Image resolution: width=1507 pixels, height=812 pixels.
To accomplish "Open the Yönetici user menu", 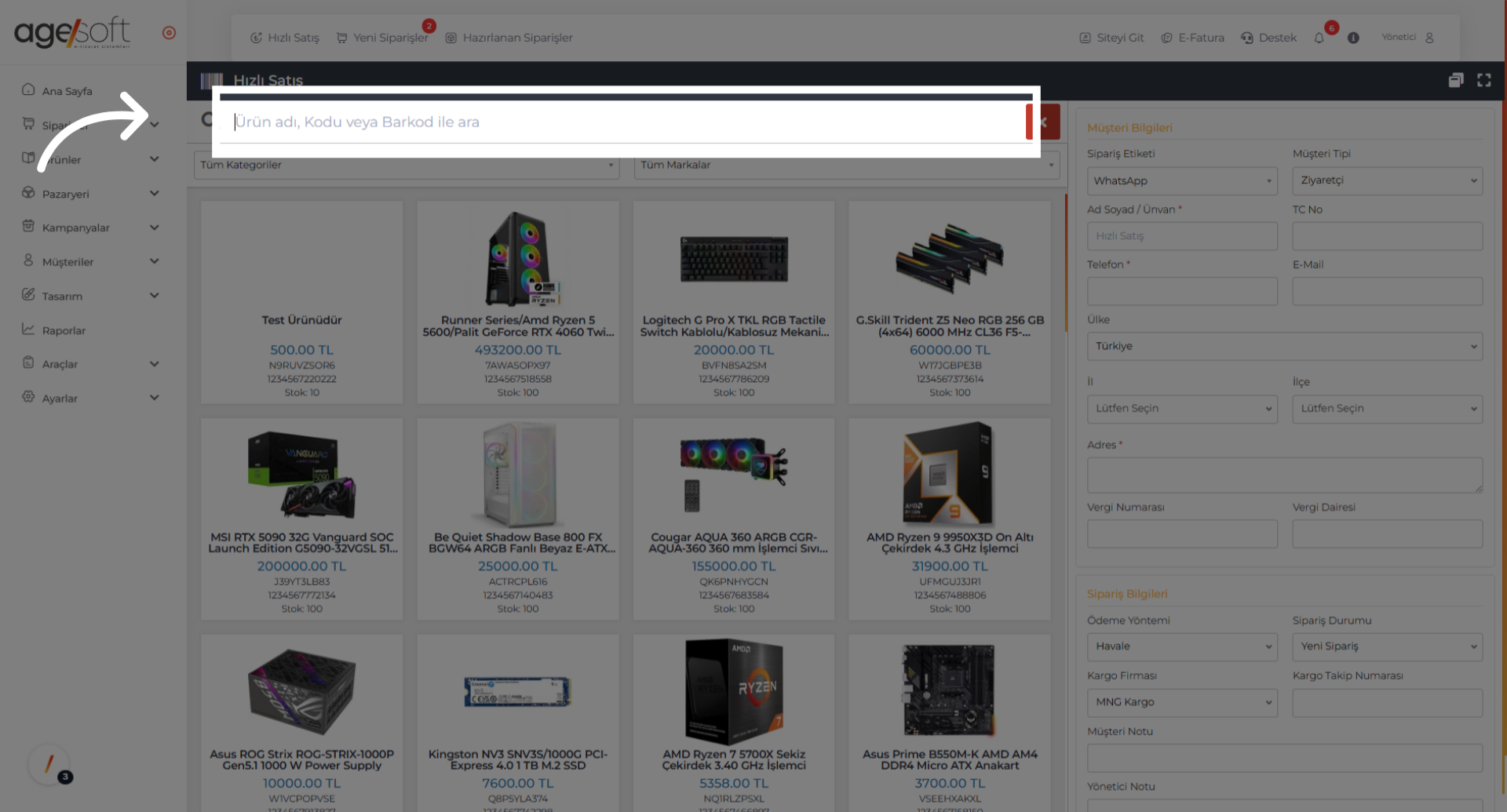I will click(x=1408, y=38).
